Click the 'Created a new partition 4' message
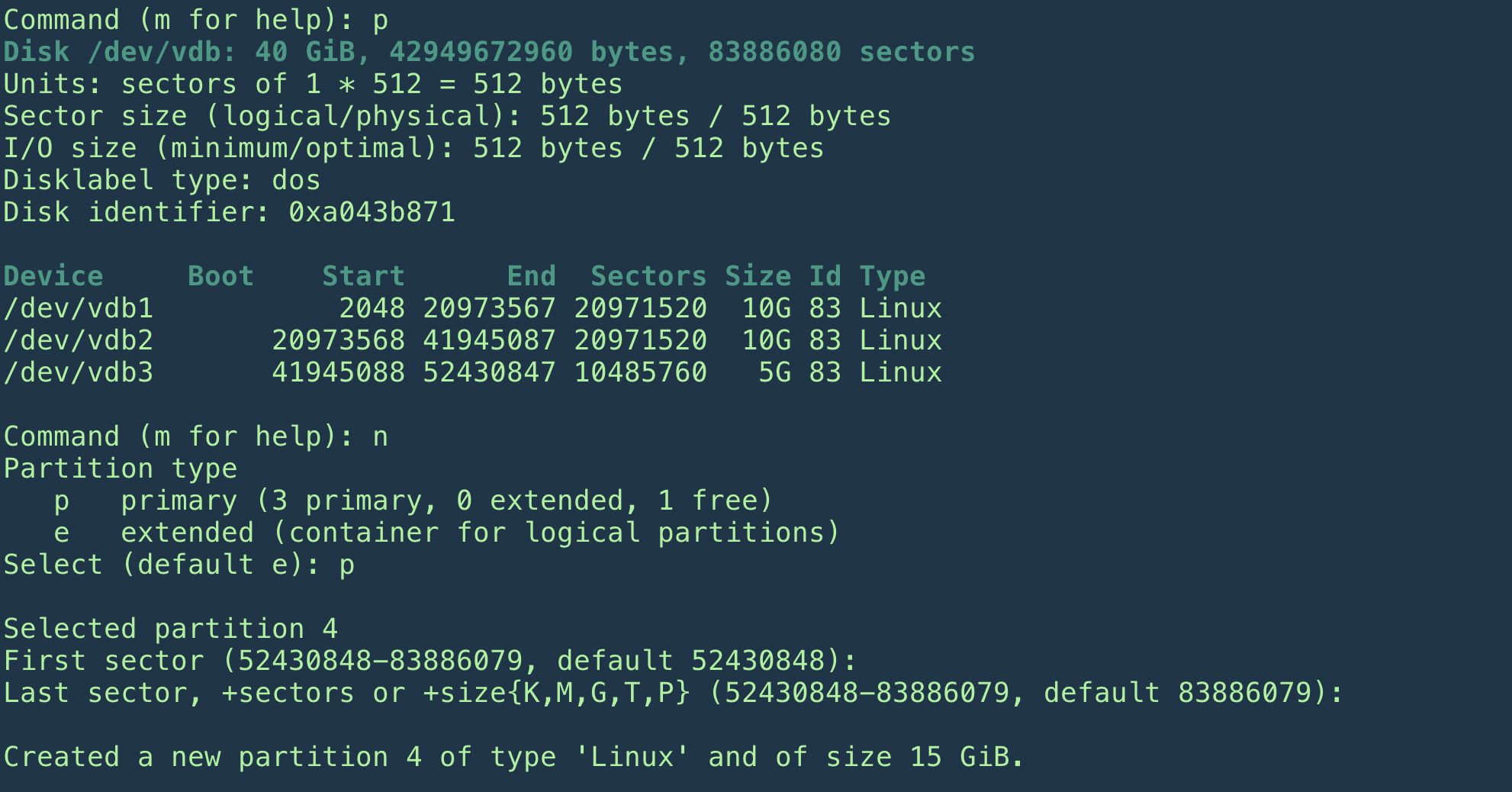Viewport: 1512px width, 792px height. click(x=513, y=757)
